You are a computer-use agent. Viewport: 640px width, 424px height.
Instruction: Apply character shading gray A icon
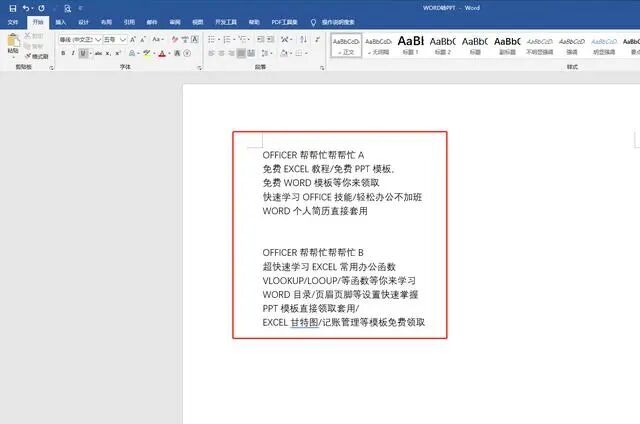point(177,53)
